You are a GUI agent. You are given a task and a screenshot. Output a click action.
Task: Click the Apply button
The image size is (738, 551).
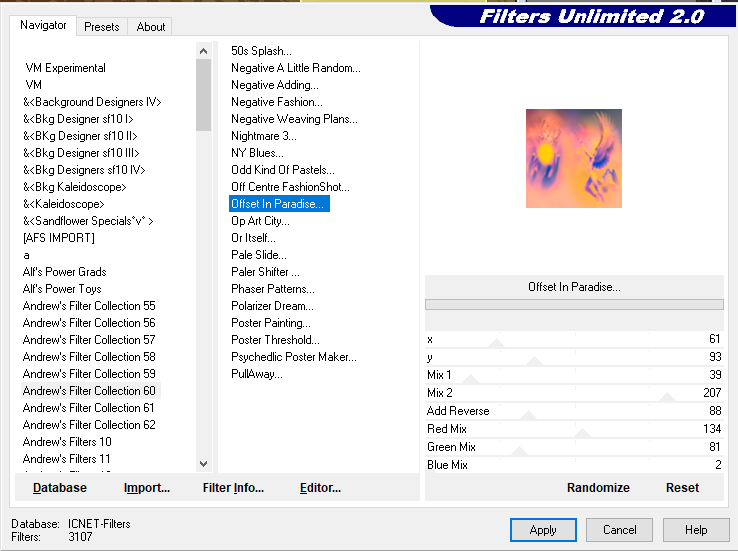point(543,530)
